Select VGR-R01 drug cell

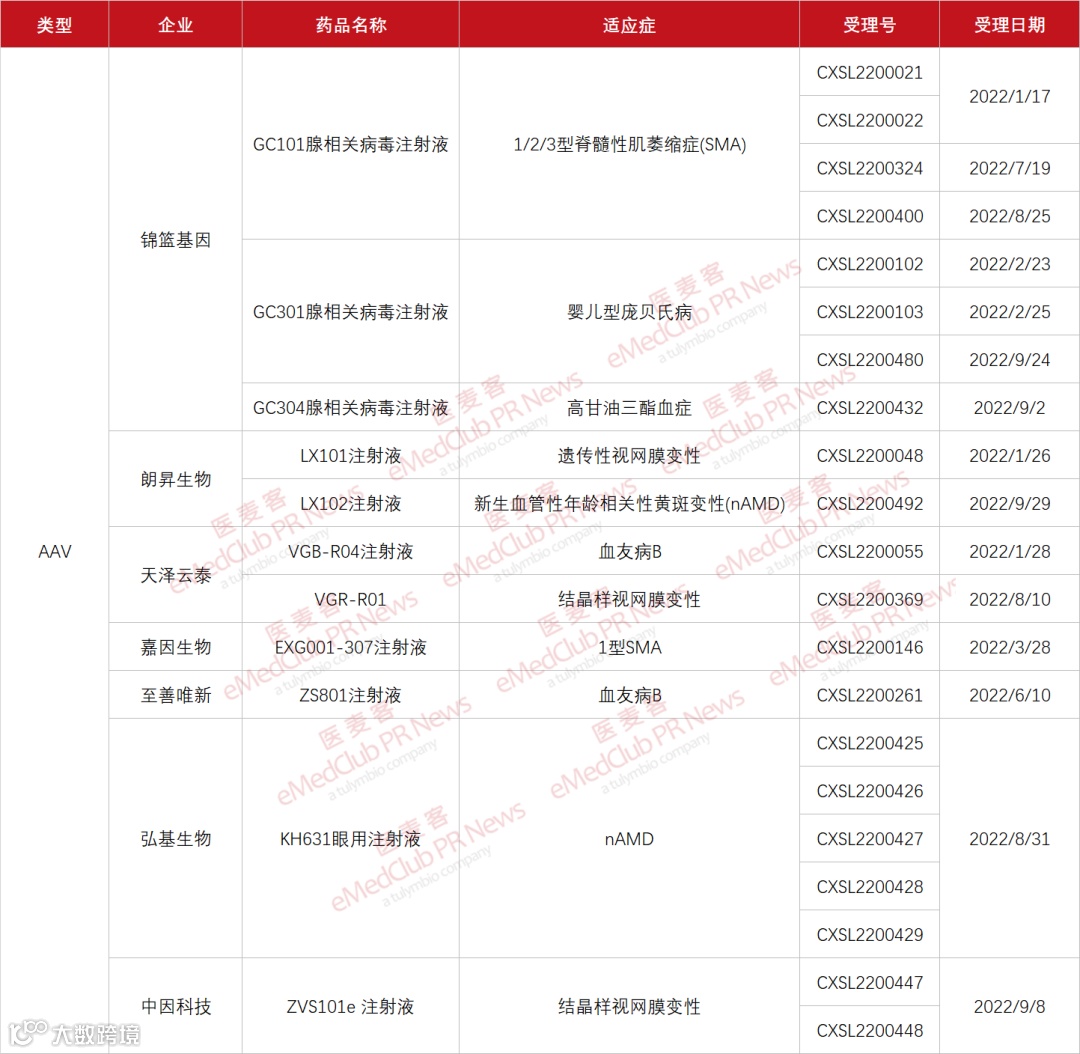pyautogui.click(x=351, y=599)
